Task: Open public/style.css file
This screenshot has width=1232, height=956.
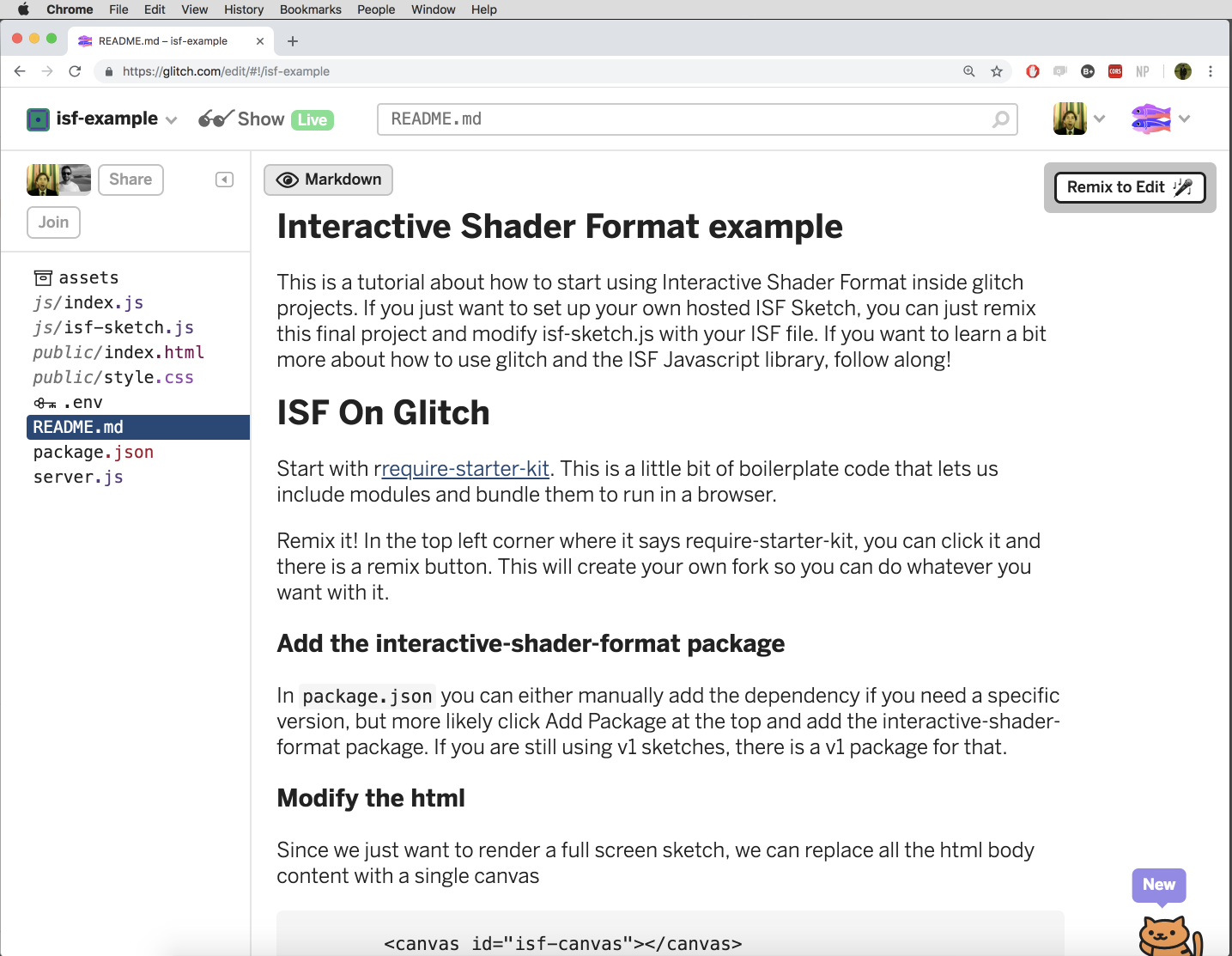Action: click(113, 377)
